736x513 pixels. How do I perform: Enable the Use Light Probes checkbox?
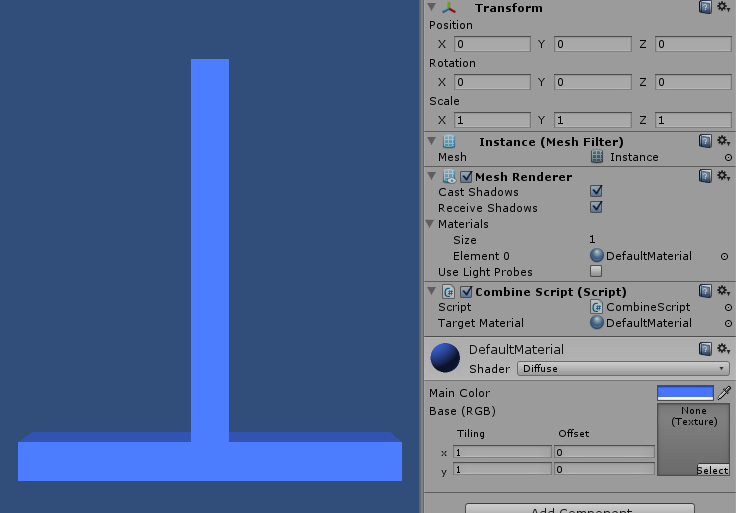[x=596, y=271]
